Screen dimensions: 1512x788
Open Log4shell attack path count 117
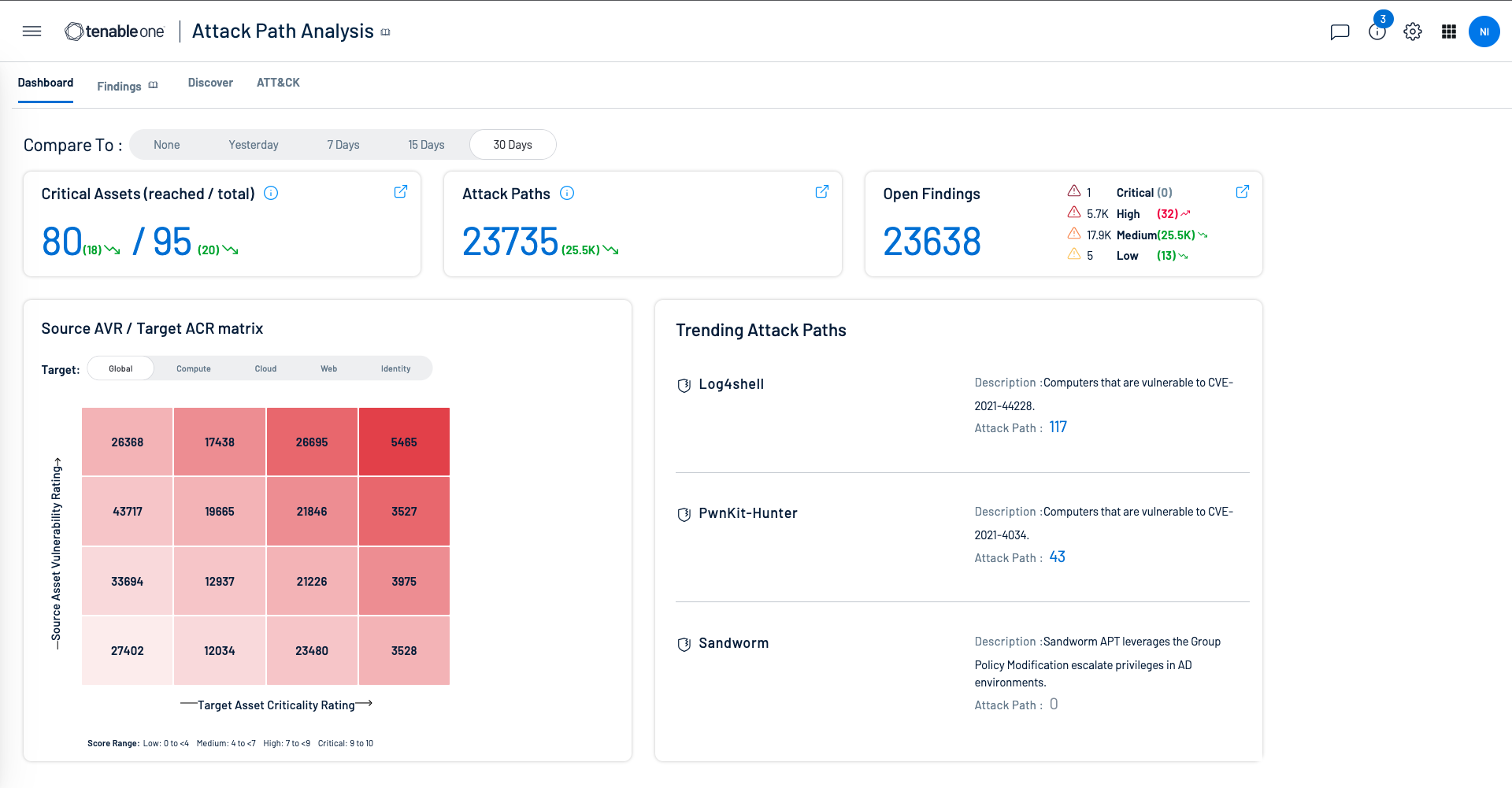pyautogui.click(x=1058, y=427)
